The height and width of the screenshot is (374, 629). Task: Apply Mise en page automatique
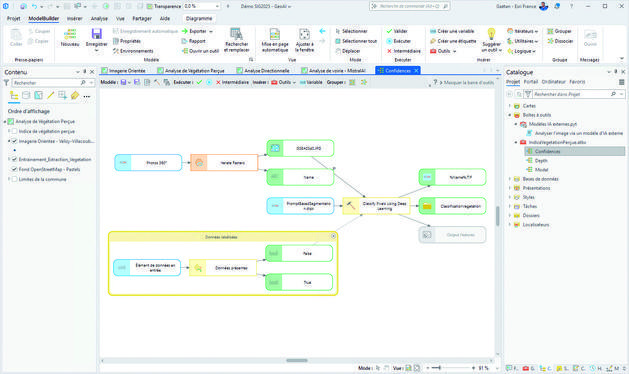click(x=275, y=40)
